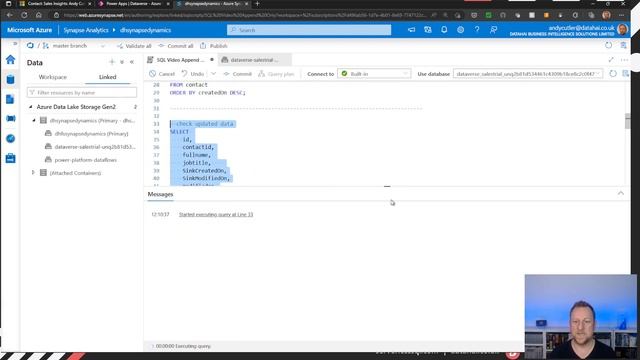Open the Integrate hub icon

pyautogui.click(x=11, y=118)
